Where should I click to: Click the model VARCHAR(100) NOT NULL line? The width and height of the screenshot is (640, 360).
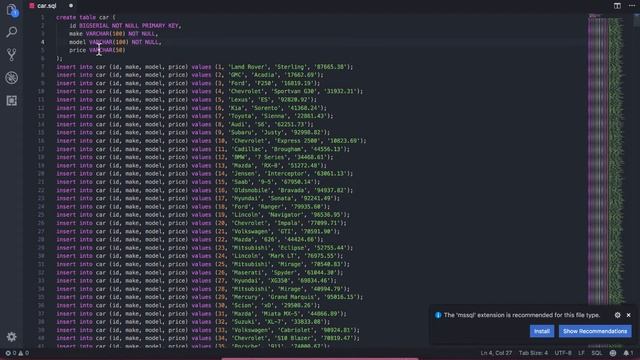pos(115,42)
